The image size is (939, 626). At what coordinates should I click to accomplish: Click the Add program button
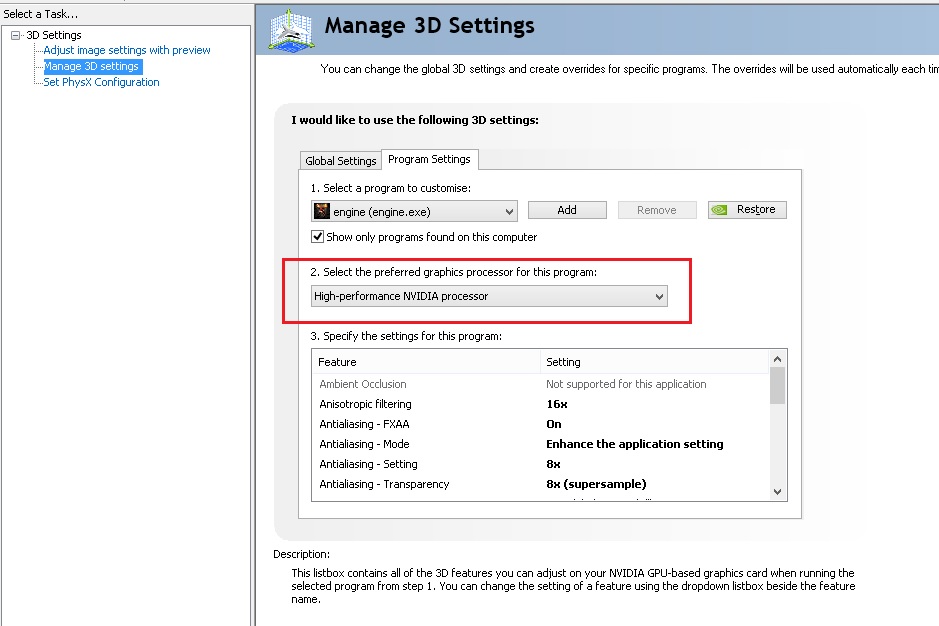click(567, 210)
